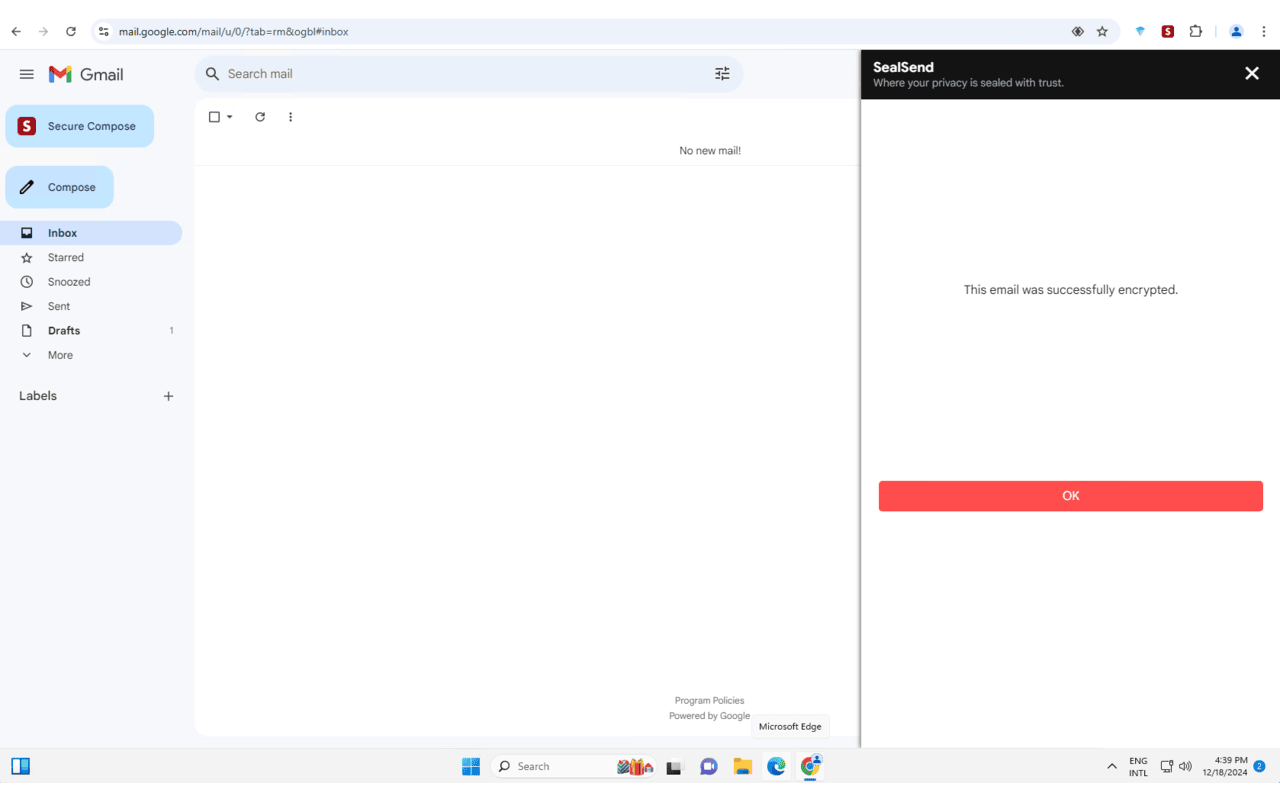Toggle the select-all conversations checkbox
1280x800 pixels.
click(214, 117)
